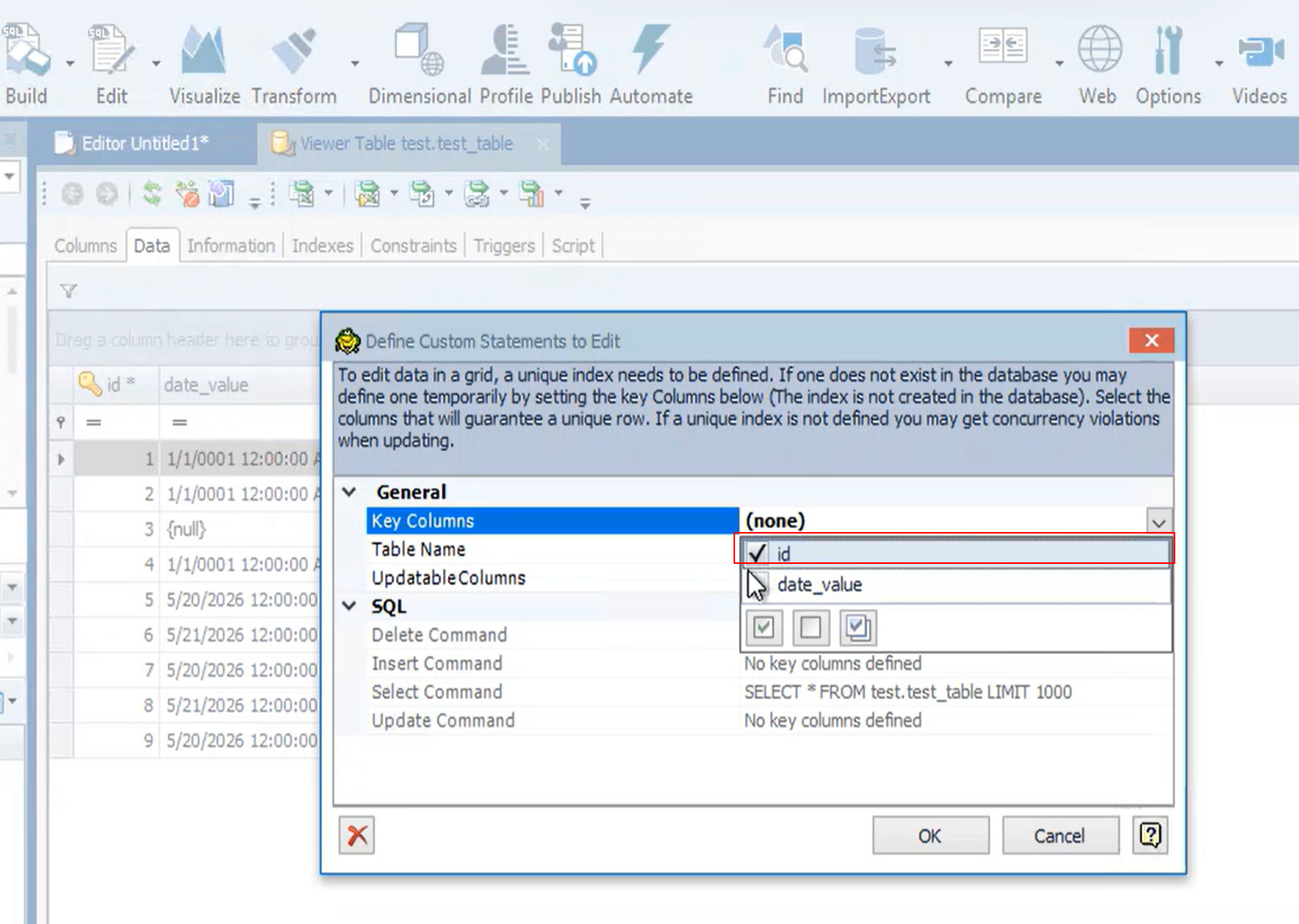
Task: Switch to the Constraints tab
Action: coord(414,246)
